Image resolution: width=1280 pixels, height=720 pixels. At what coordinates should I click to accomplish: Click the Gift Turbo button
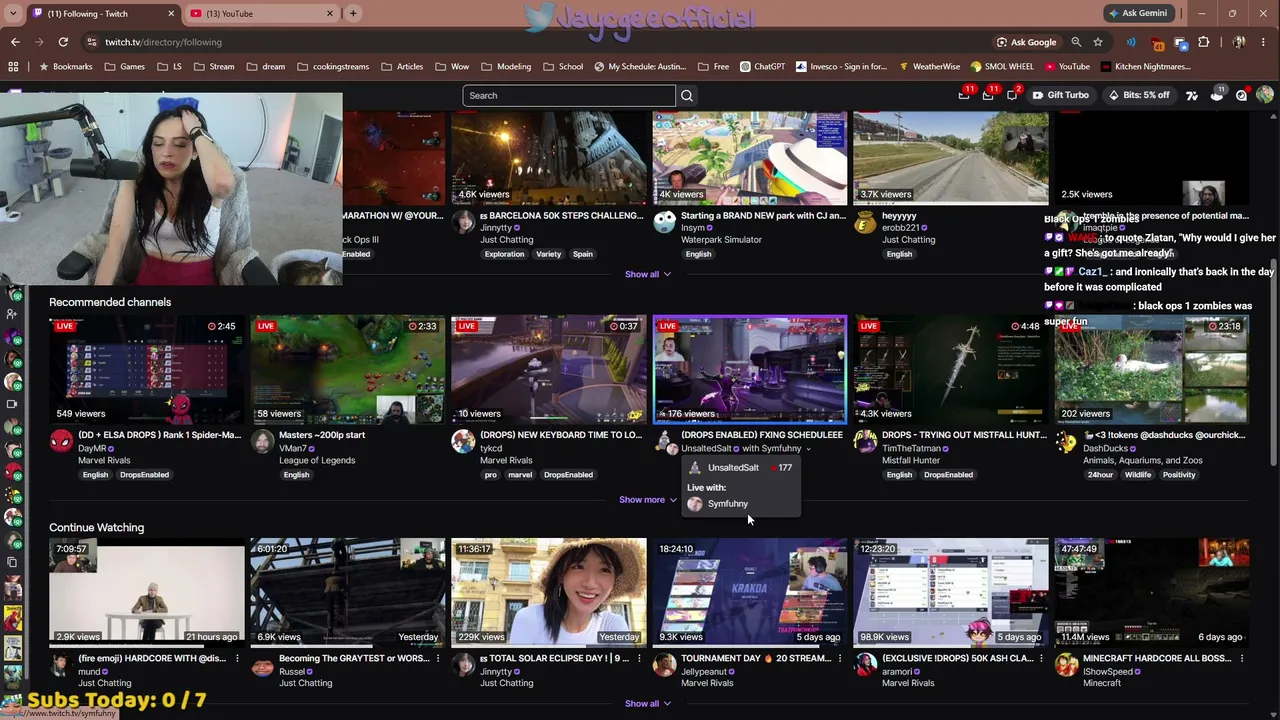point(1060,95)
